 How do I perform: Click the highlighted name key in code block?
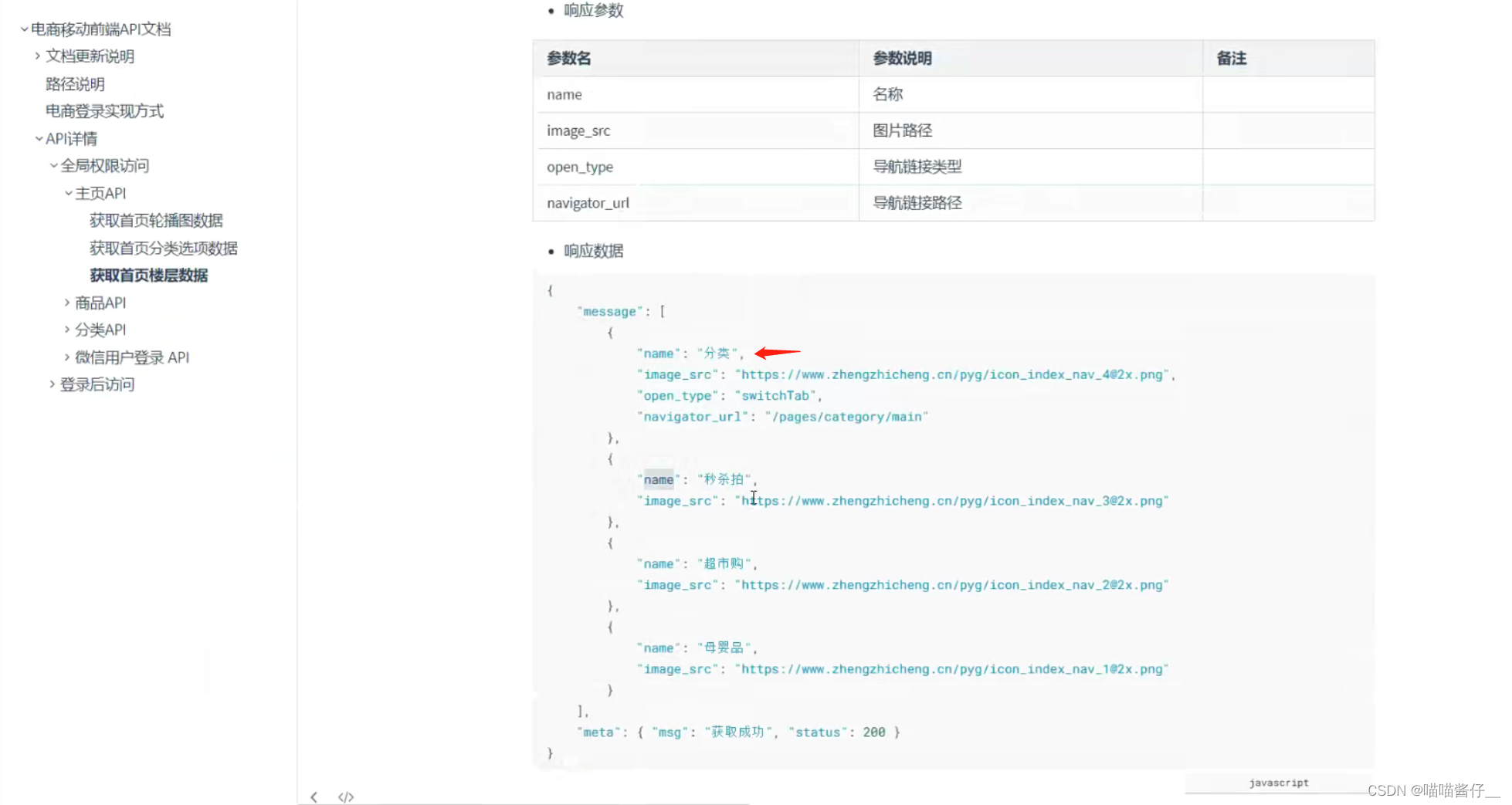[657, 479]
